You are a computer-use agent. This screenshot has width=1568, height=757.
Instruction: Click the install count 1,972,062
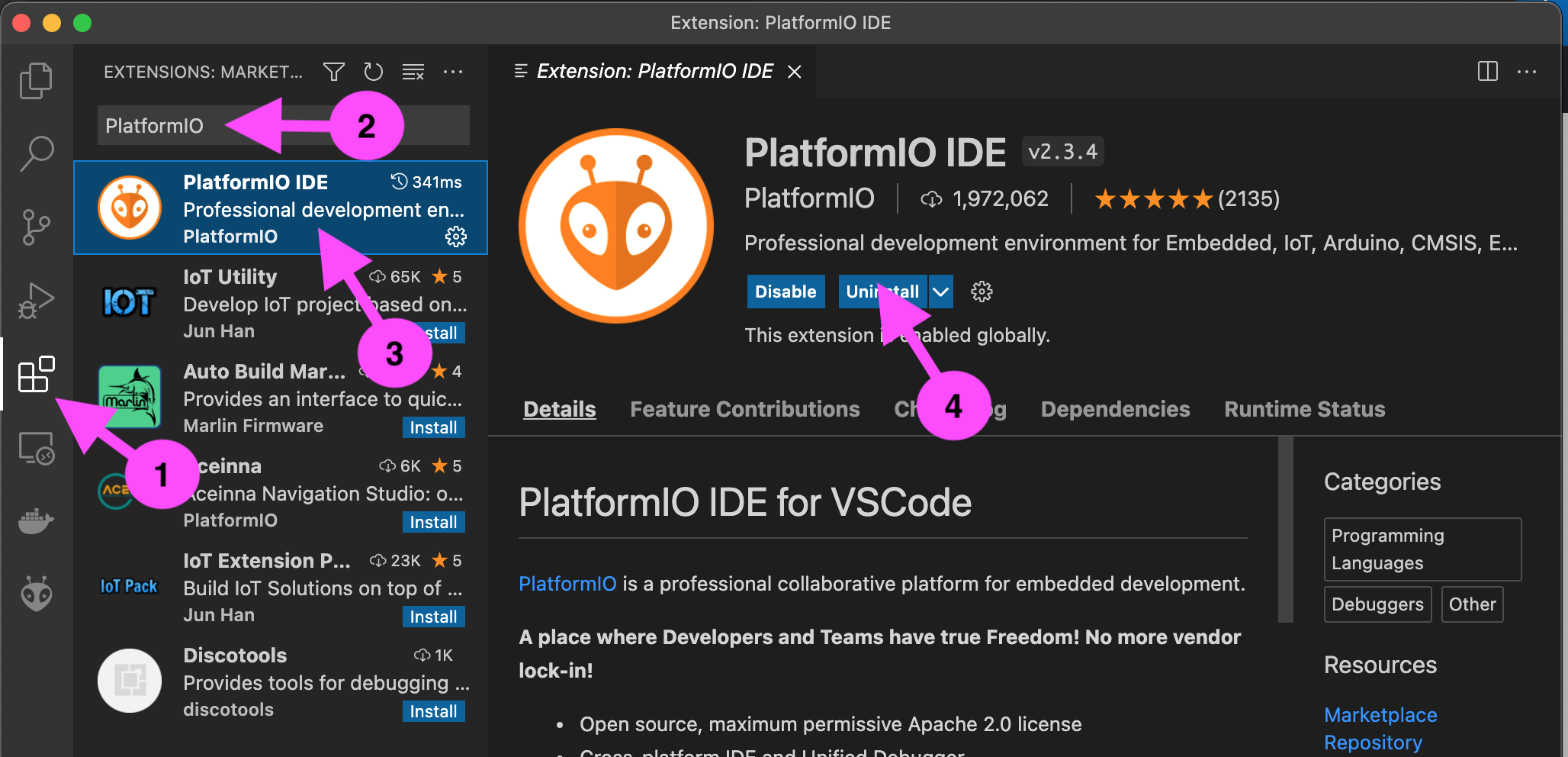[x=985, y=199]
